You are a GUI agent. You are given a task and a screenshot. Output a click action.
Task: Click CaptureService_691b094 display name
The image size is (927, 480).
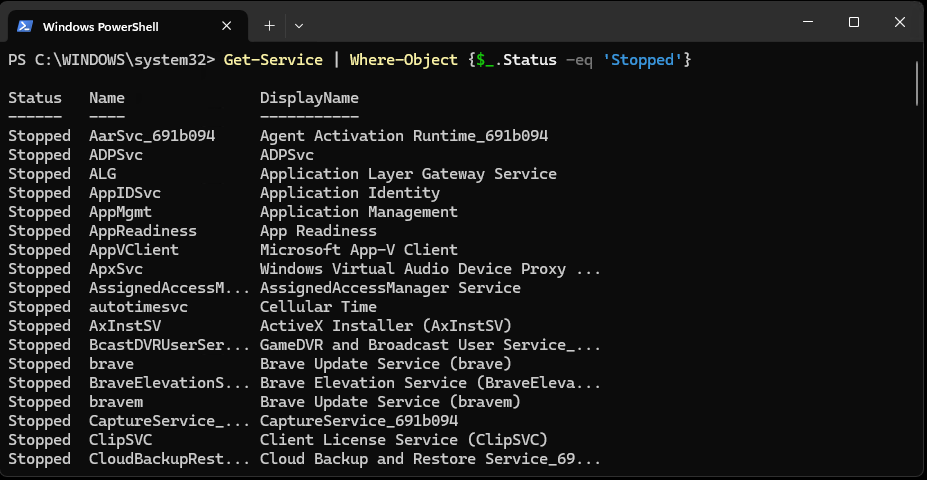click(x=359, y=421)
